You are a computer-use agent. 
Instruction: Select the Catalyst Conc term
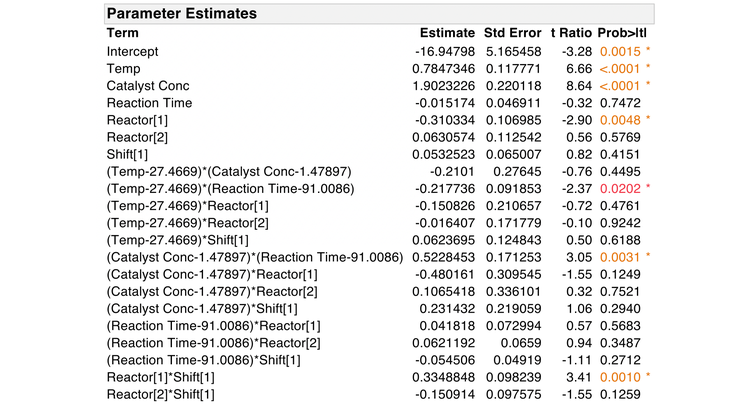(150, 85)
